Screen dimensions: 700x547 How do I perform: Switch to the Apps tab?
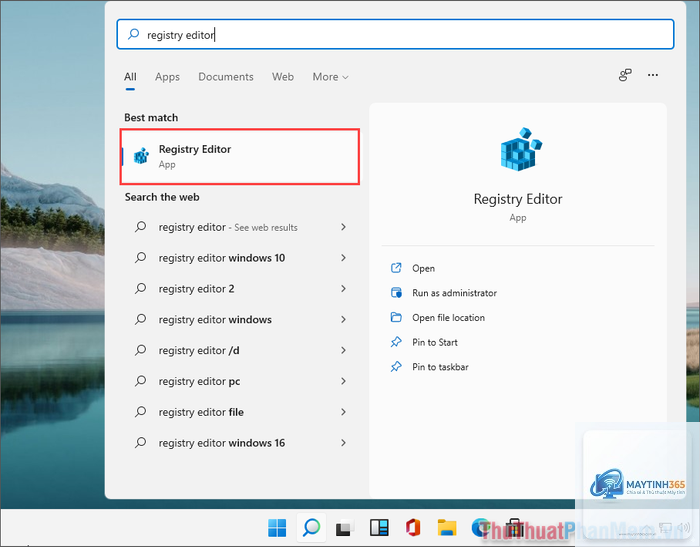[167, 77]
